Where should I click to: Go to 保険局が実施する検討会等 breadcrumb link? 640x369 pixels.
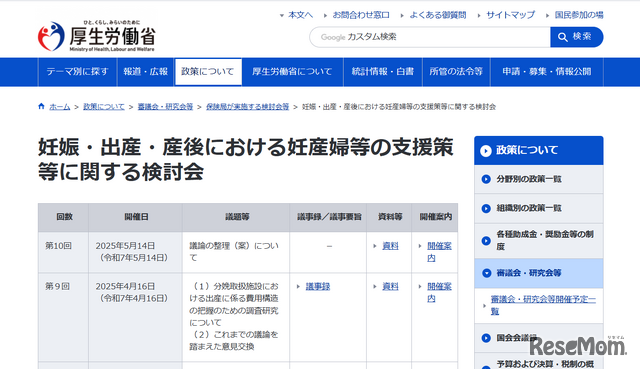point(247,107)
